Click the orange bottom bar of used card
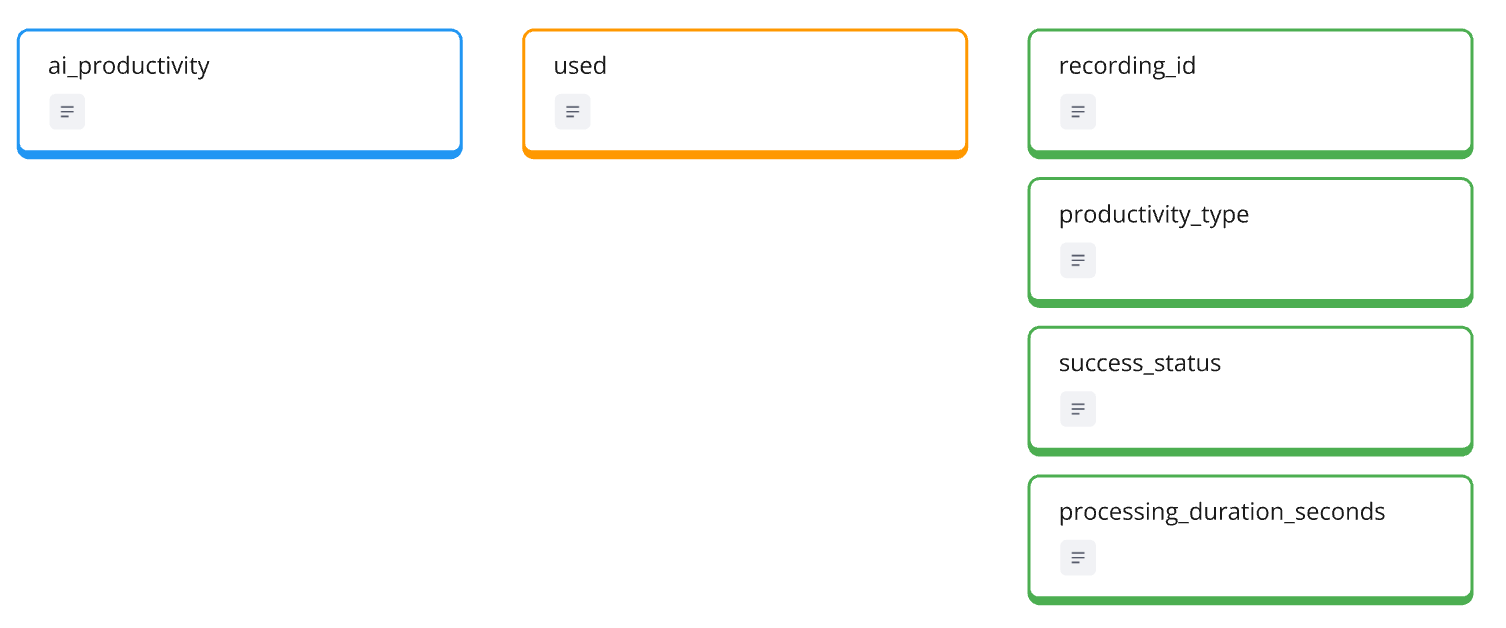1506x628 pixels. coord(745,154)
